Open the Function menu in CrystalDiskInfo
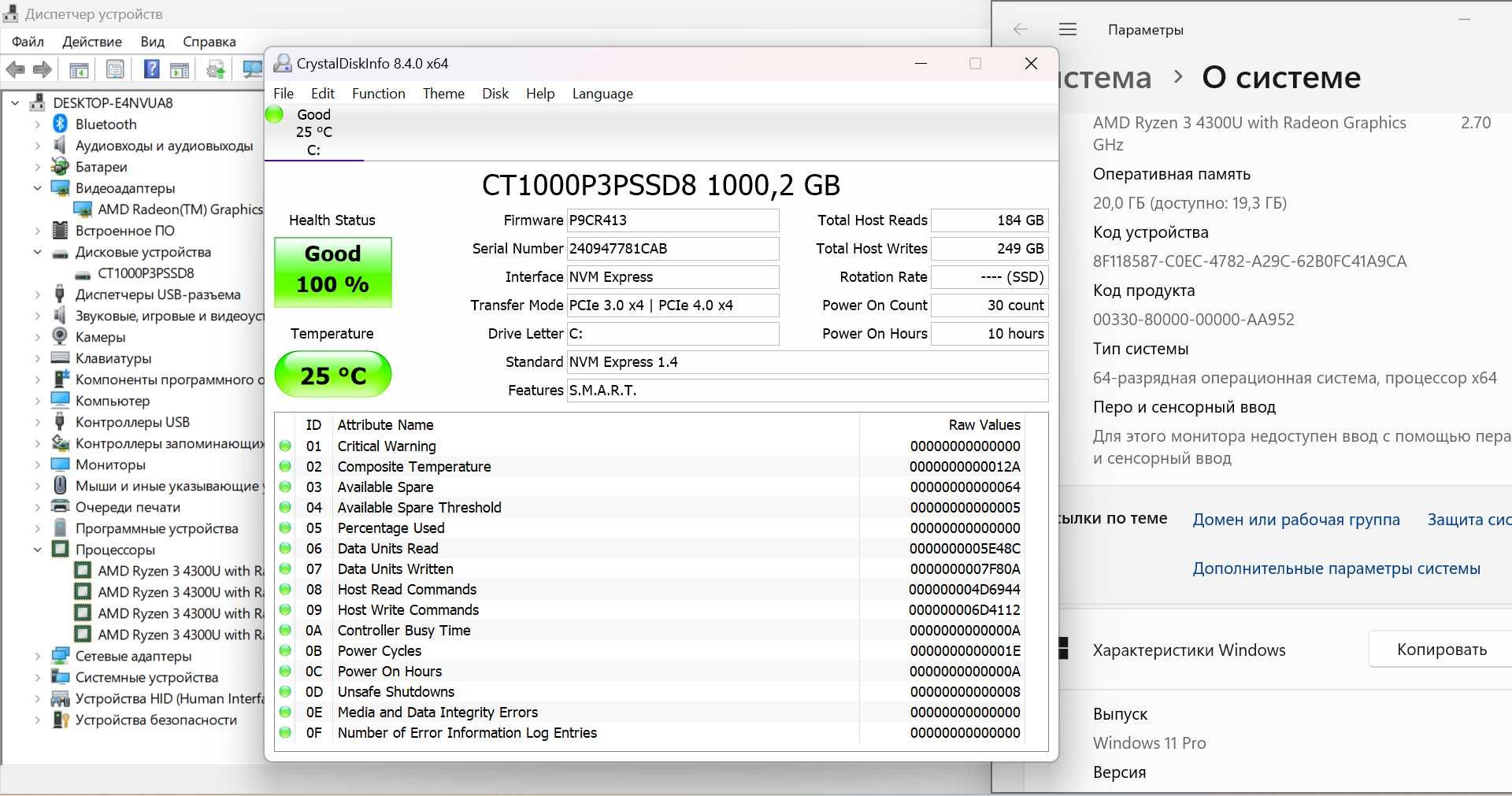The image size is (1512, 796). (378, 93)
